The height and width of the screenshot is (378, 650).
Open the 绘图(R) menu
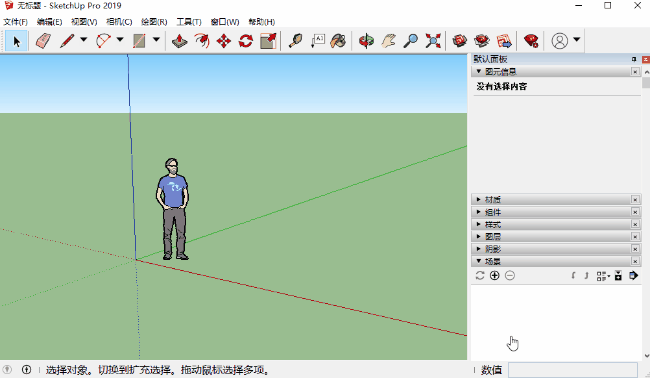(154, 22)
